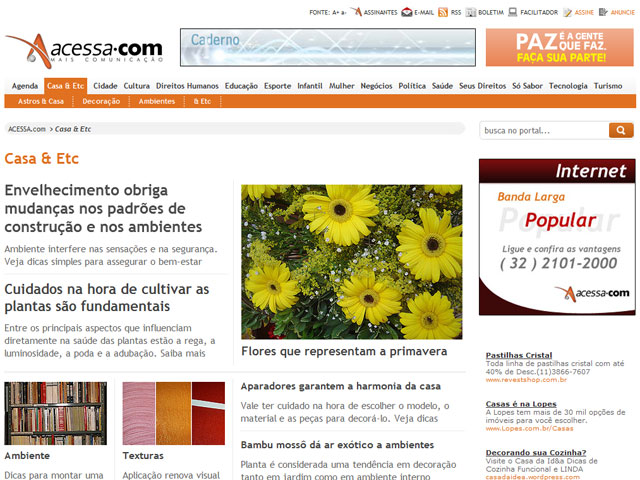Click the E-mail envelope icon
This screenshot has height=480, width=640.
coord(407,12)
